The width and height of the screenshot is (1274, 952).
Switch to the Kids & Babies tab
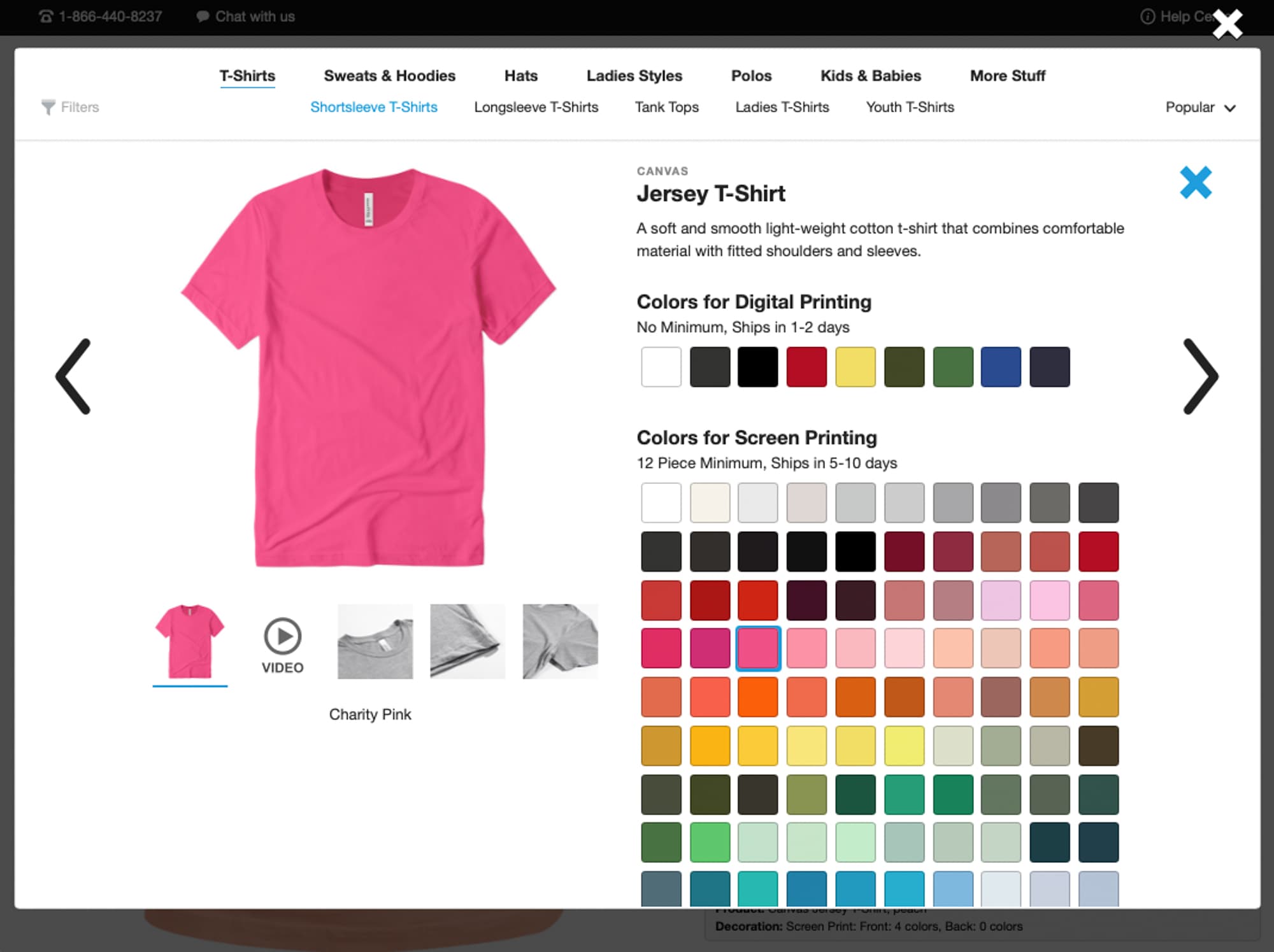(871, 75)
